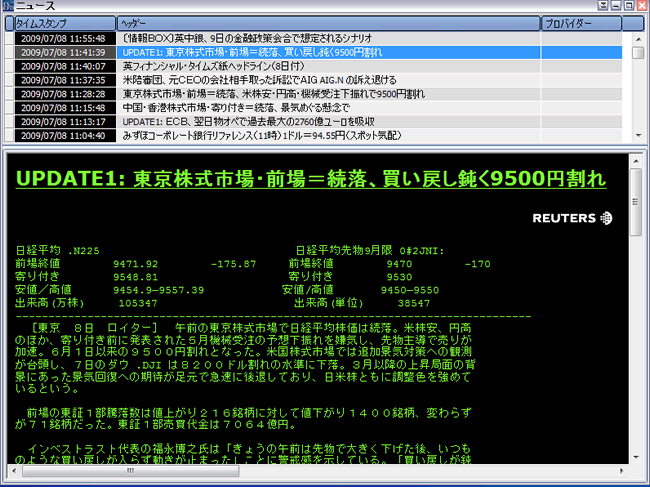The image size is (650, 487).
Task: Click the horizontal scrollbar thumb
Action: point(131,471)
